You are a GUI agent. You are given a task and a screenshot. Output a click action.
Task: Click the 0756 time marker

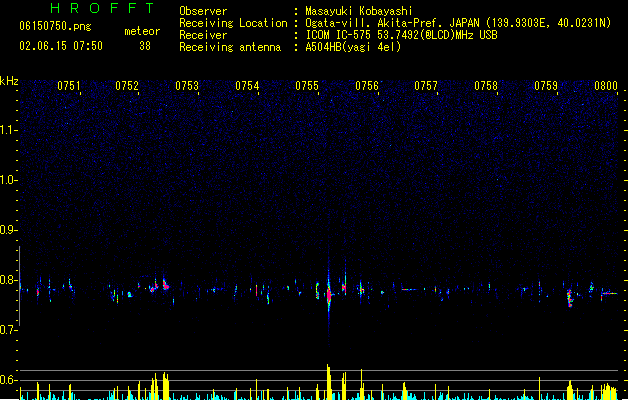point(367,86)
